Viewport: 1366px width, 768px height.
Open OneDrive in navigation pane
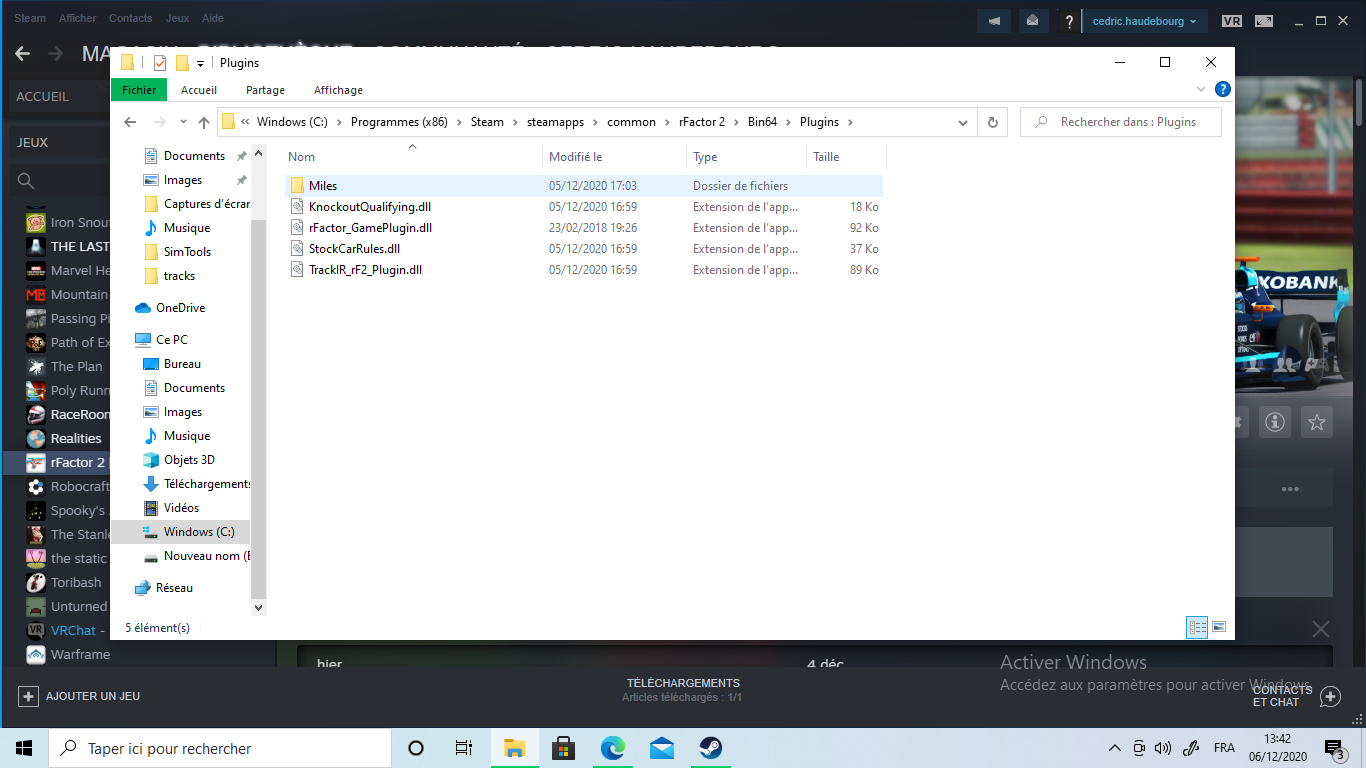pos(180,308)
